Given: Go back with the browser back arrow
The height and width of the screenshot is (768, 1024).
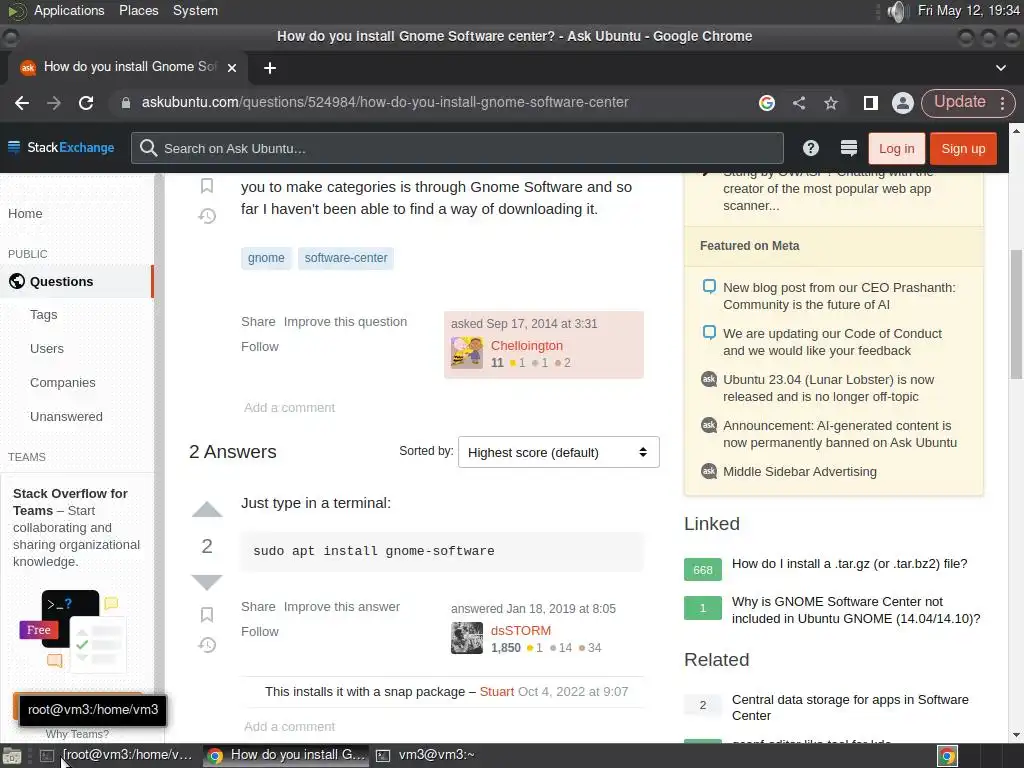Looking at the screenshot, I should (x=22, y=103).
